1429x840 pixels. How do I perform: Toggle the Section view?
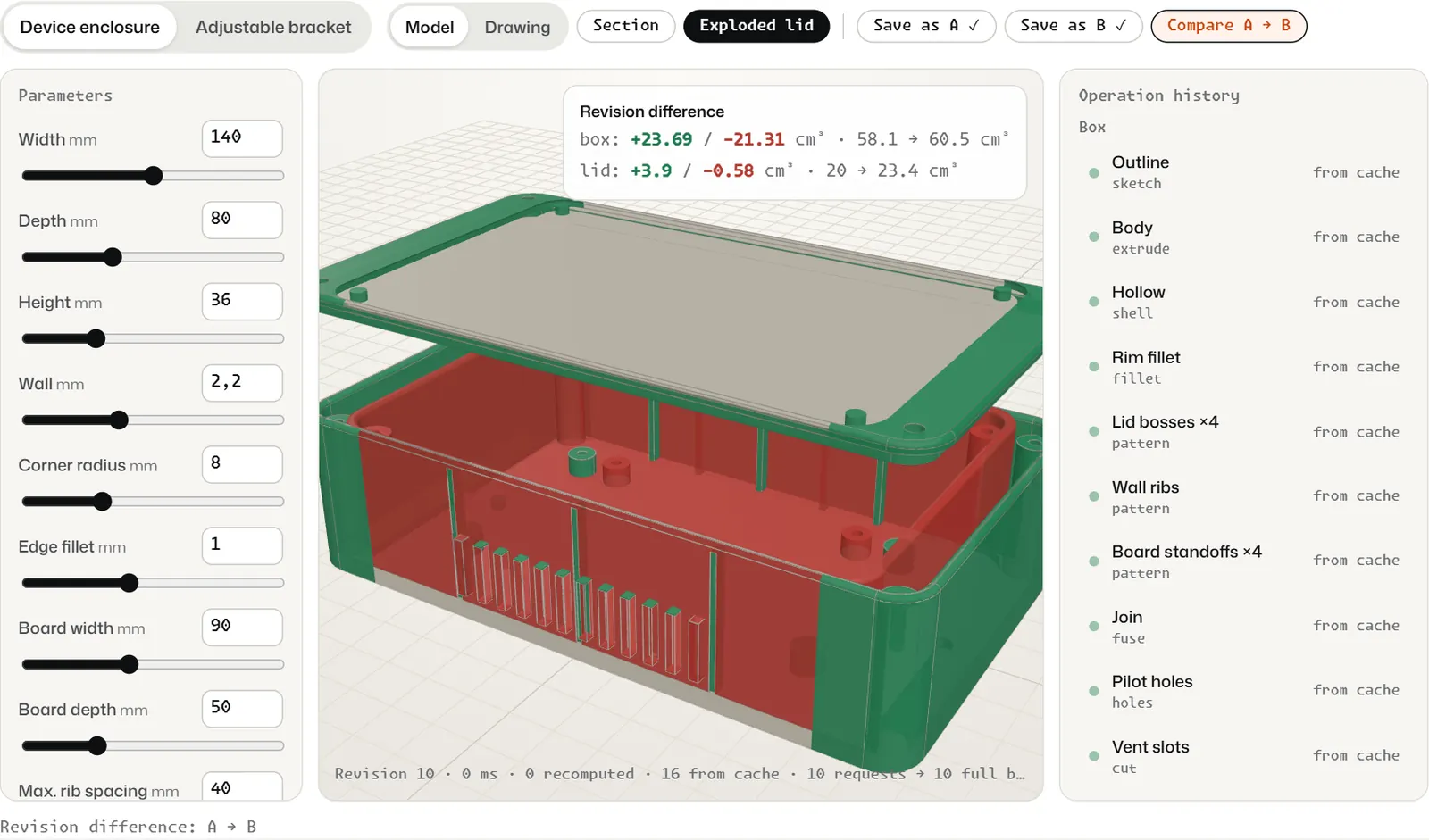coord(625,26)
